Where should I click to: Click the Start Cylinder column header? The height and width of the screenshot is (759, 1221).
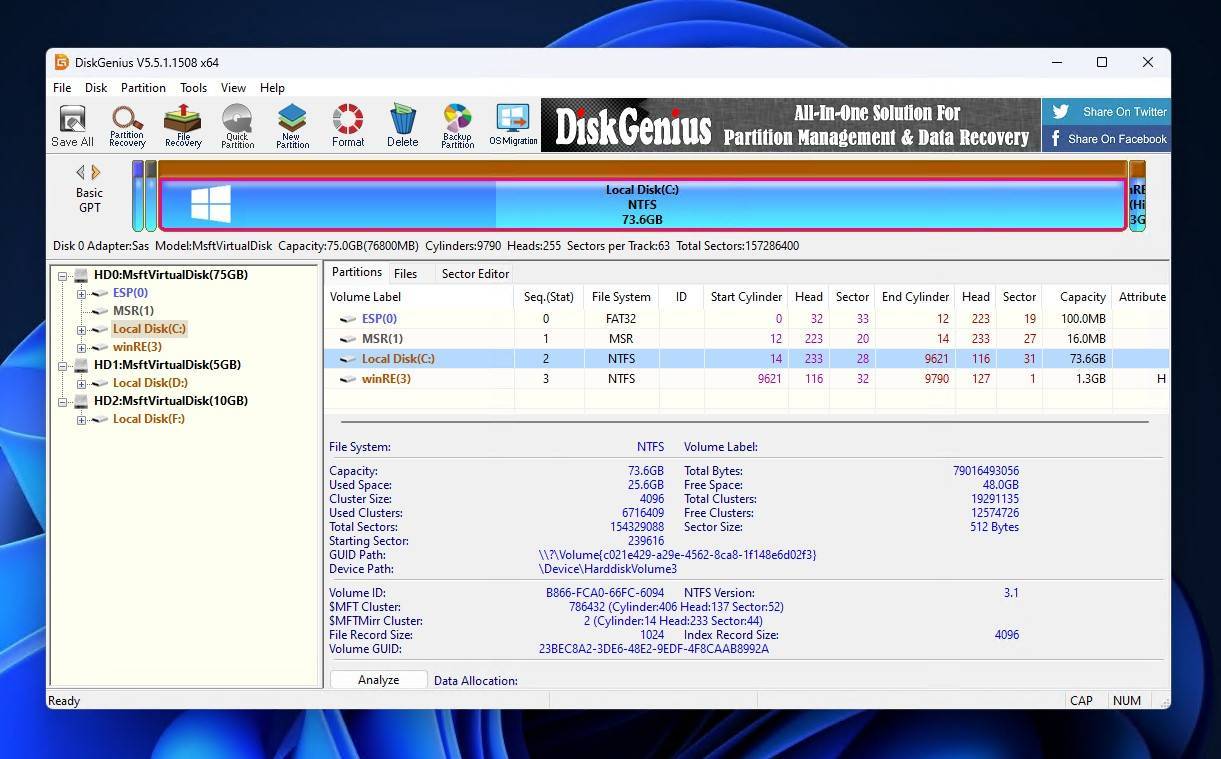click(746, 297)
